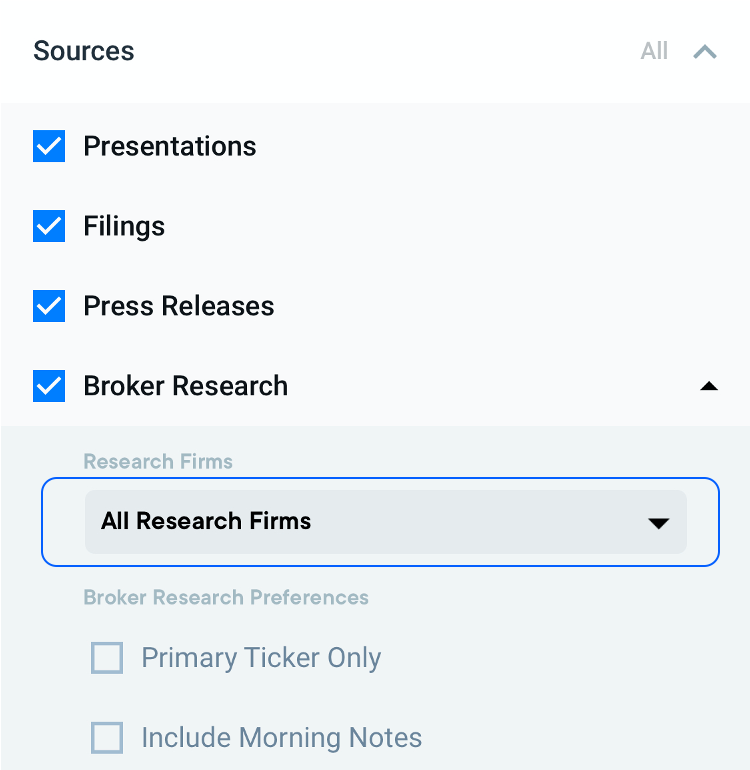Click the All link in Sources header
Image resolution: width=750 pixels, height=770 pixels.
654,51
